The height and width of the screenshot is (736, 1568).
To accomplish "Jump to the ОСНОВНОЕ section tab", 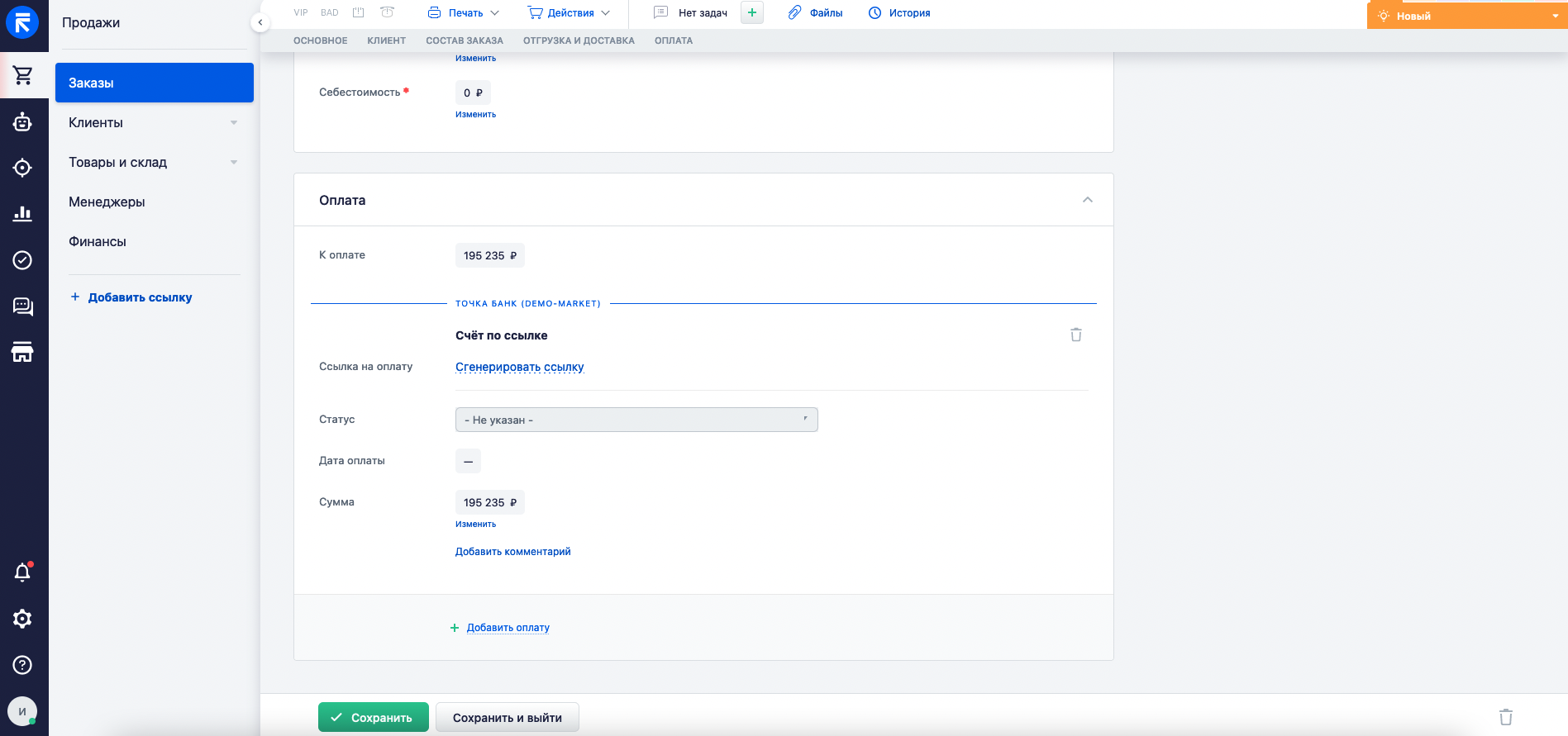I will click(x=321, y=40).
